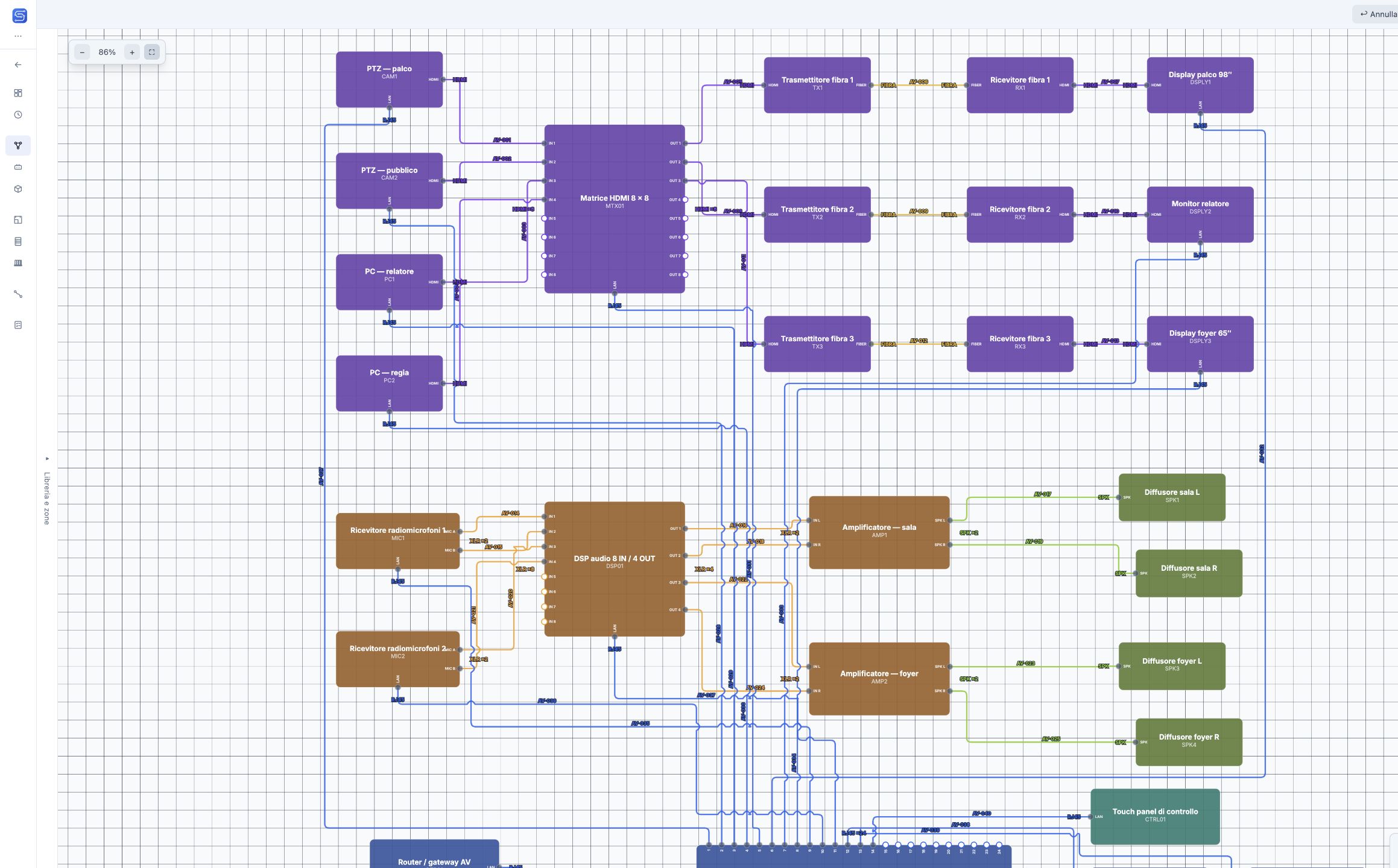Open the clock history icon in sidebar
Image resolution: width=1398 pixels, height=868 pixels.
(x=18, y=115)
